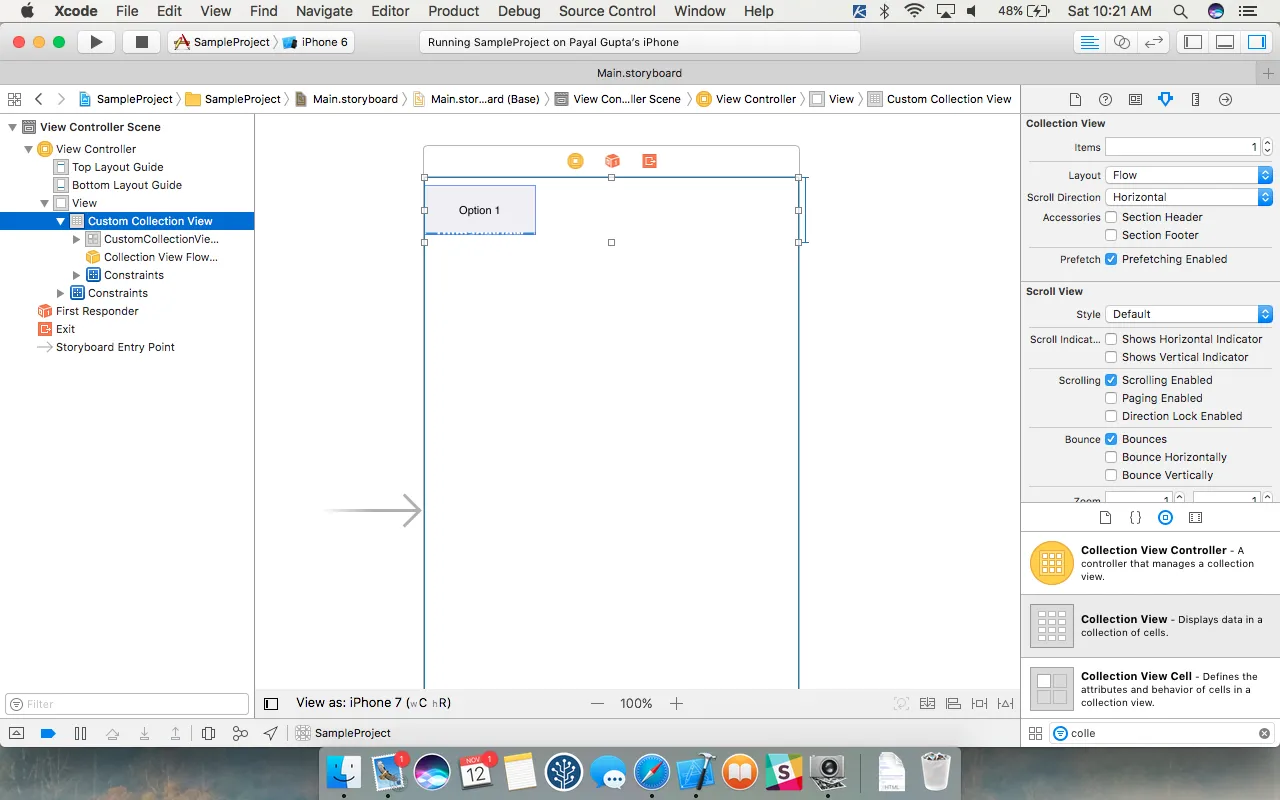This screenshot has height=800, width=1280.
Task: Open the Editor menu
Action: pyautogui.click(x=390, y=11)
